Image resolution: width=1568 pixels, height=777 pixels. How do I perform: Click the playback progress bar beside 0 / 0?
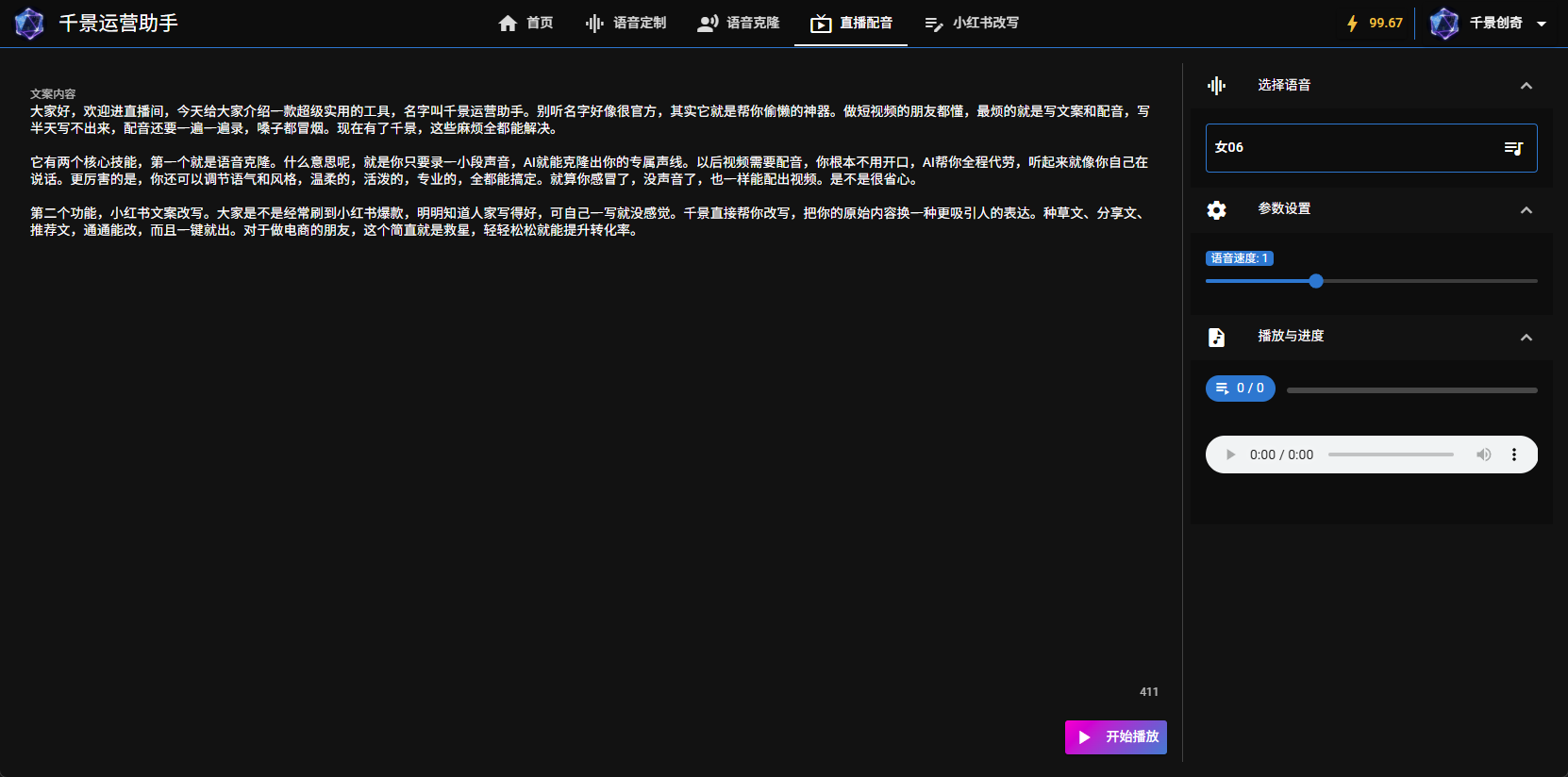[x=1412, y=389]
